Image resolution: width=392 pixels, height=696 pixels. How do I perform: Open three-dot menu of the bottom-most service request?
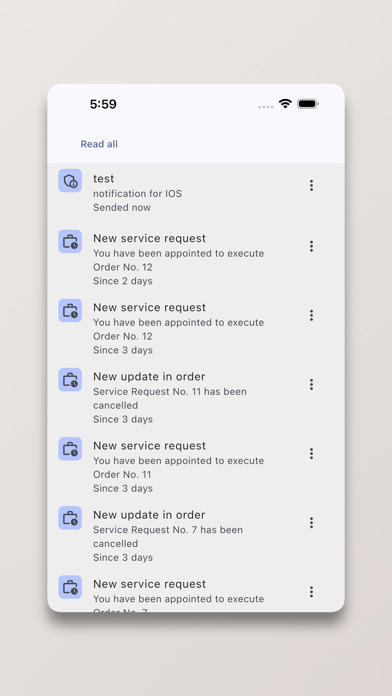(x=311, y=592)
